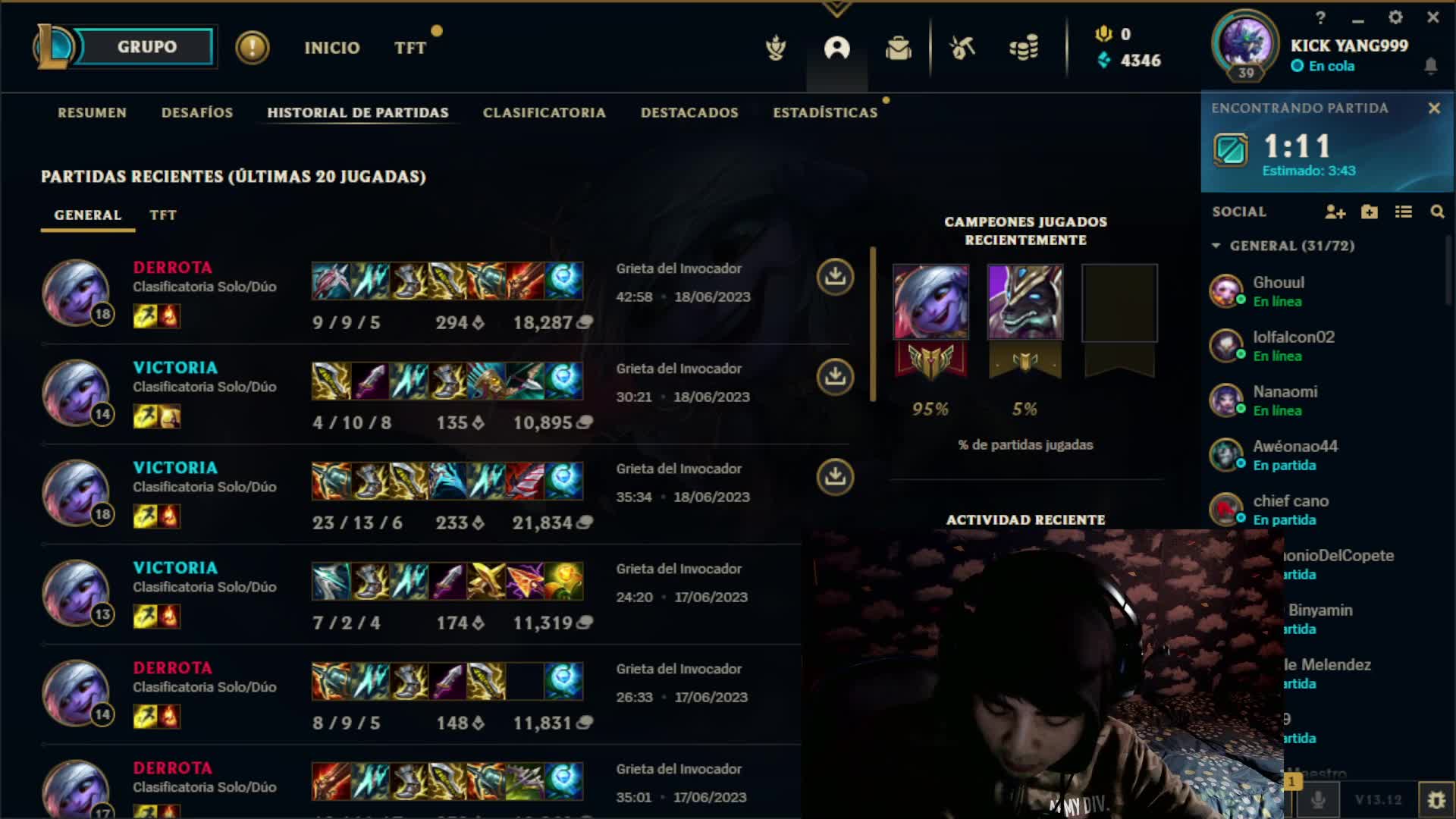Expand the top center dropdown chevron
The image size is (1456, 819).
[x=837, y=9]
